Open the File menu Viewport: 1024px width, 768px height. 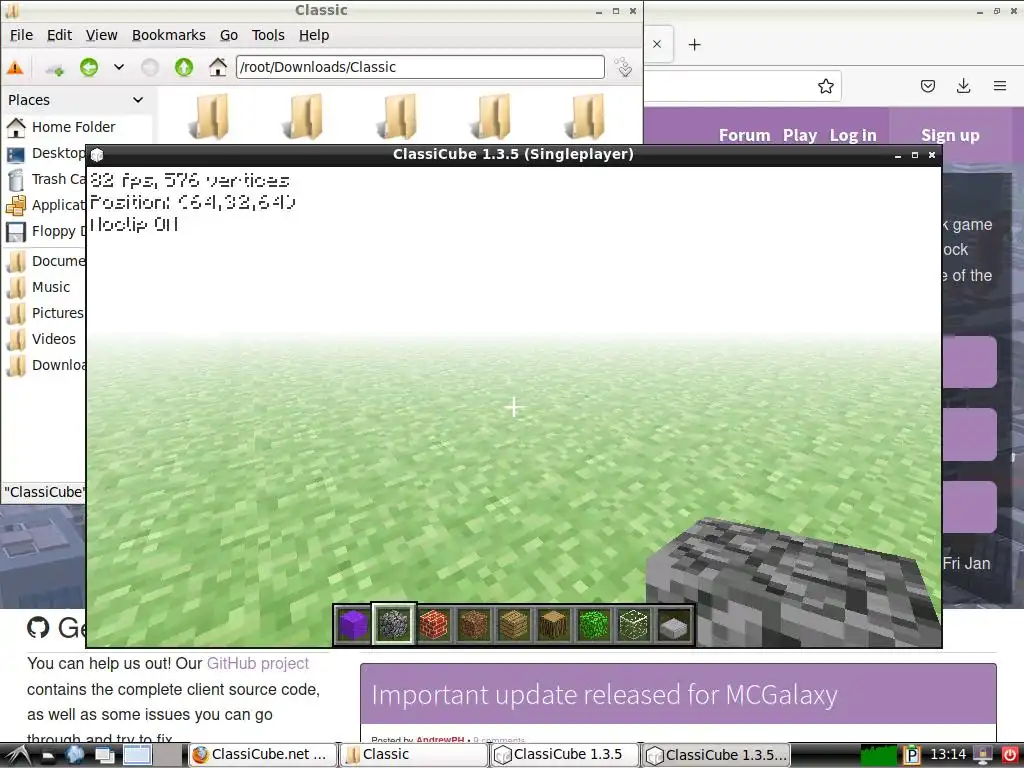tap(21, 35)
